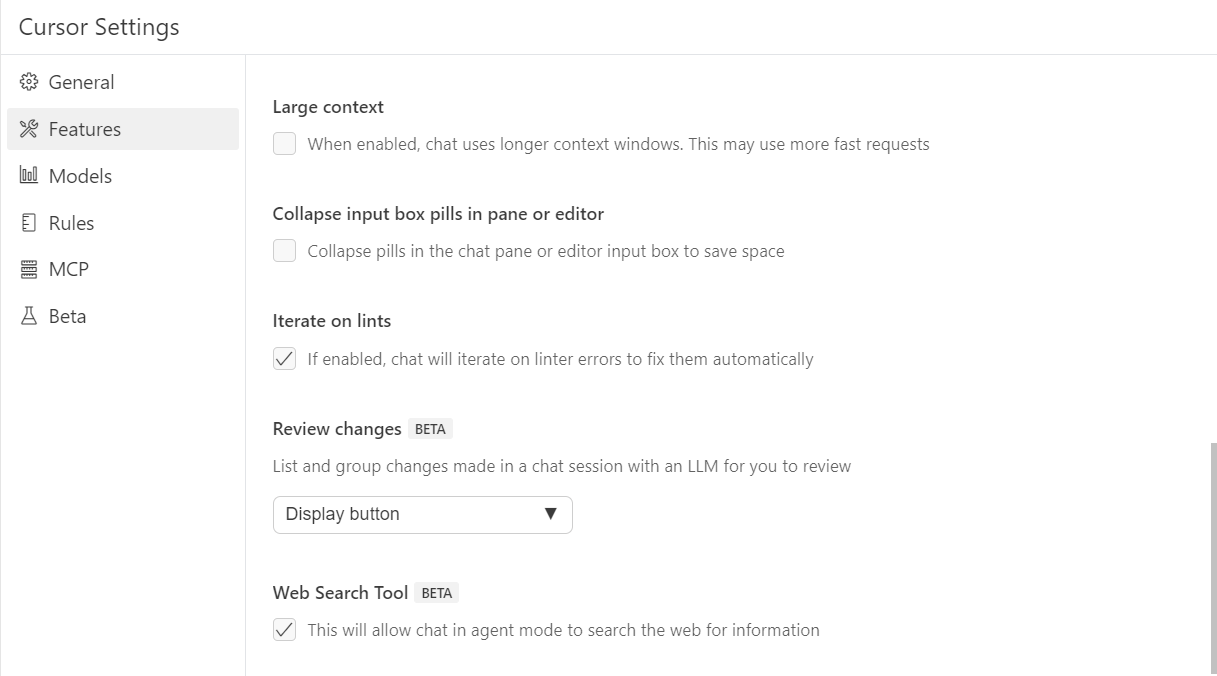1217x676 pixels.
Task: Disable the Iterate on lints checkbox
Action: [x=285, y=359]
